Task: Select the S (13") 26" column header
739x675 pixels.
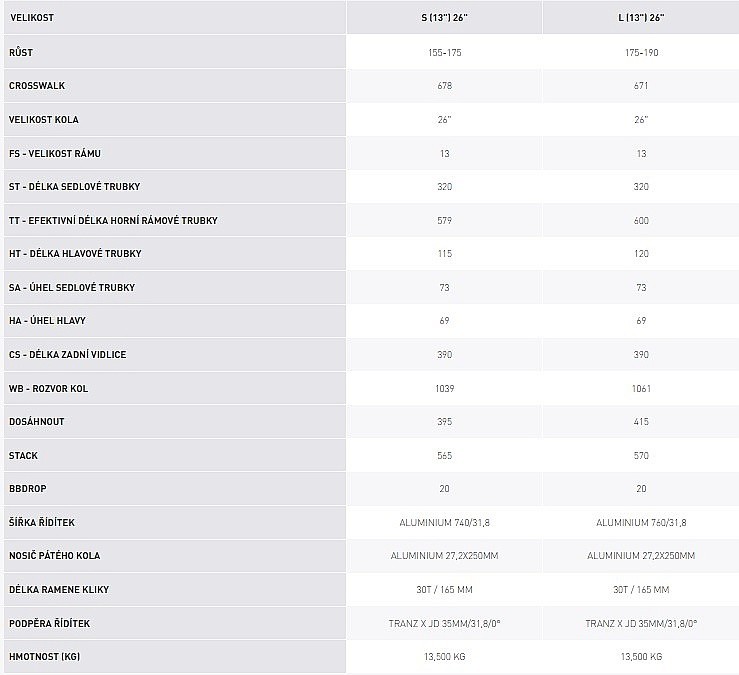Action: coord(444,18)
